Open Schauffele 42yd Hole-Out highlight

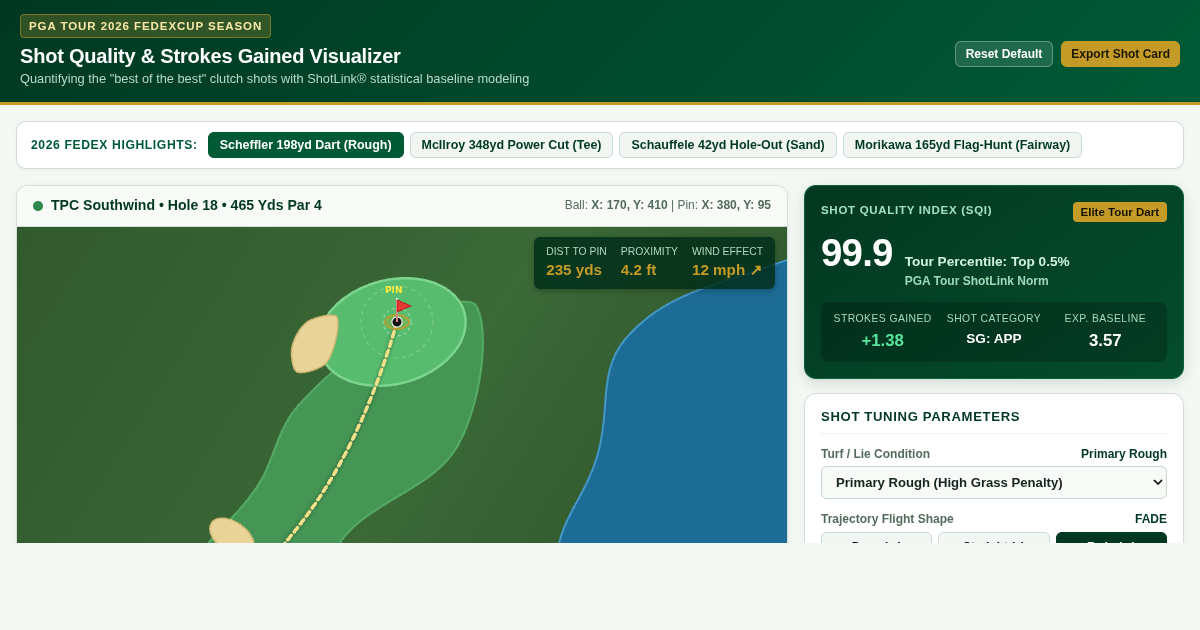[728, 145]
